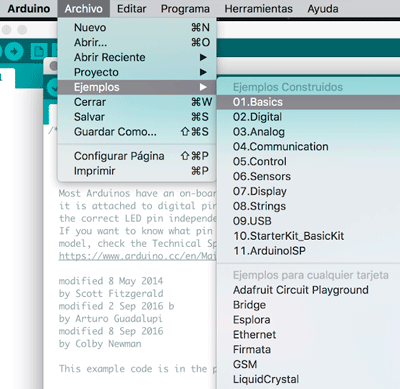400x389 pixels.
Task: Open the Ayuda menu
Action: (323, 9)
